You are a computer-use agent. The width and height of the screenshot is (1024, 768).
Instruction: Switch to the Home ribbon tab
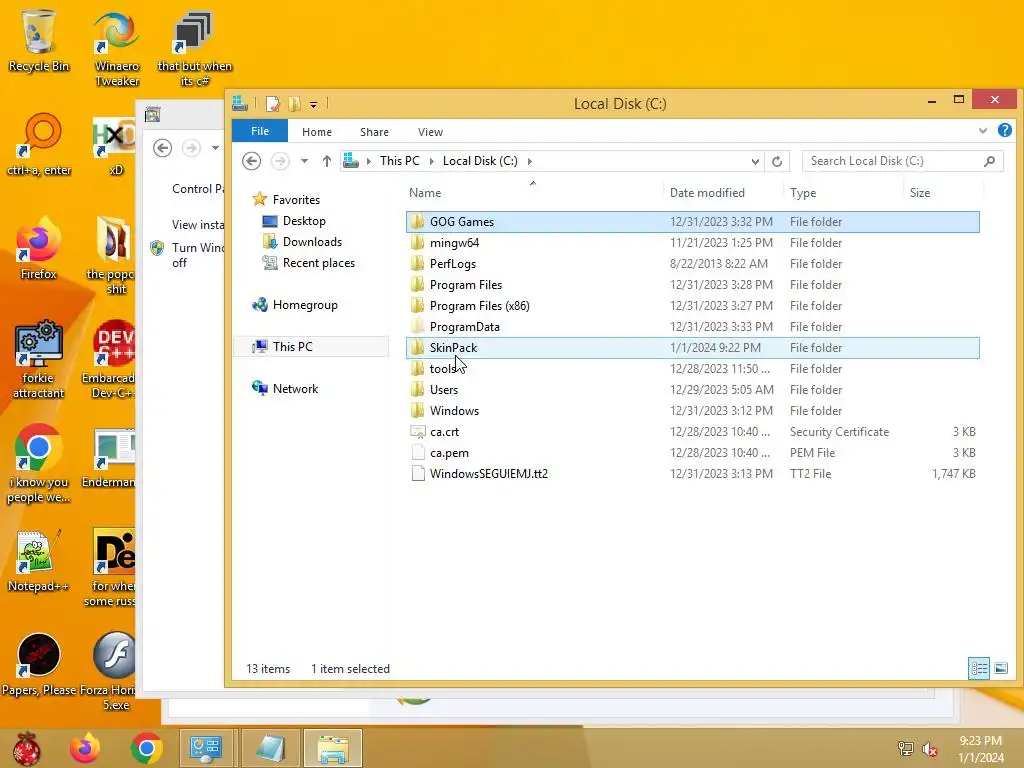coord(317,132)
